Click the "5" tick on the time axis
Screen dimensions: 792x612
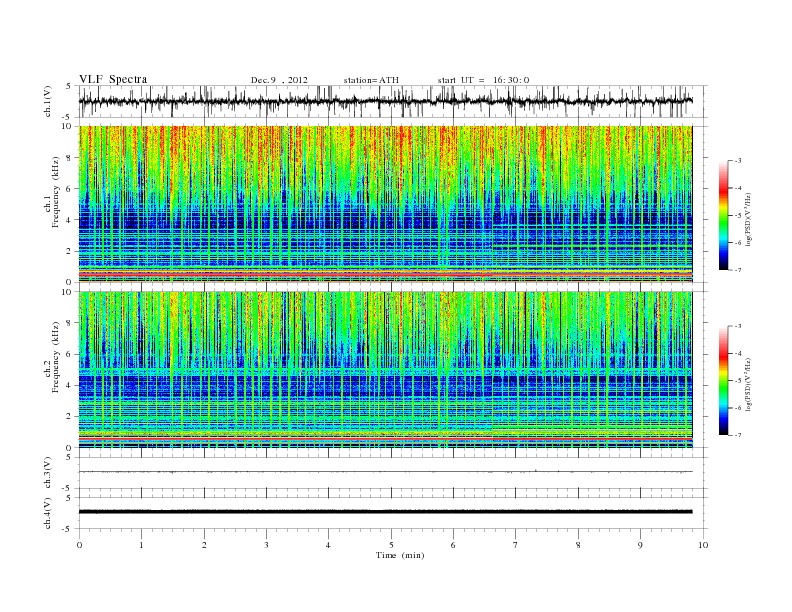click(391, 545)
